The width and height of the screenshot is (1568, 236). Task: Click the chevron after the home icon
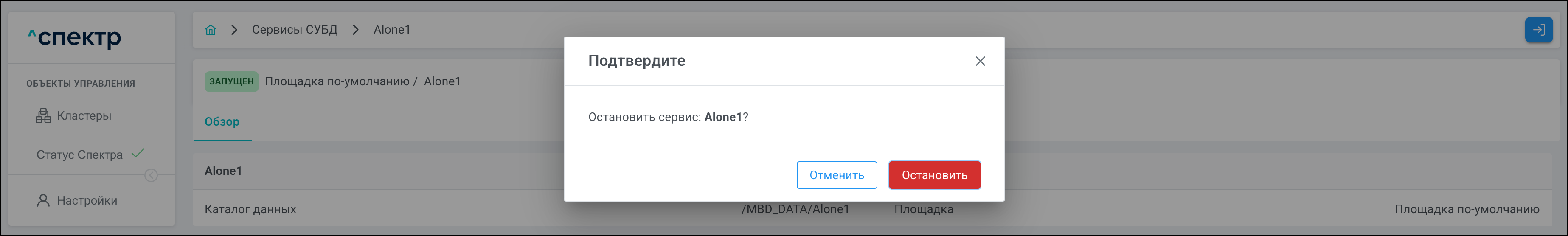(234, 30)
